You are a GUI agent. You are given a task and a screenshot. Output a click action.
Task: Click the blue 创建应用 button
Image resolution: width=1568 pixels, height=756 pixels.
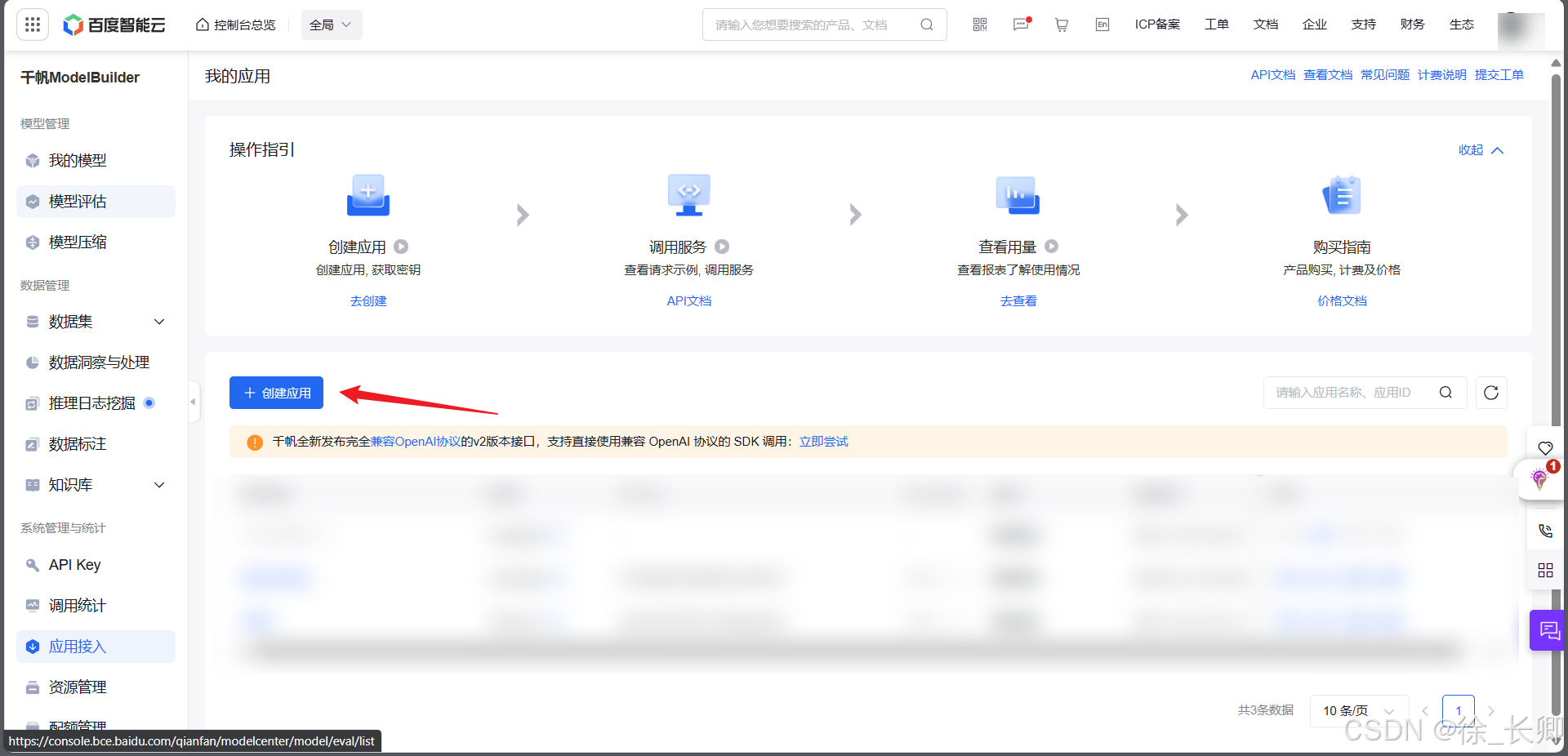pos(276,393)
